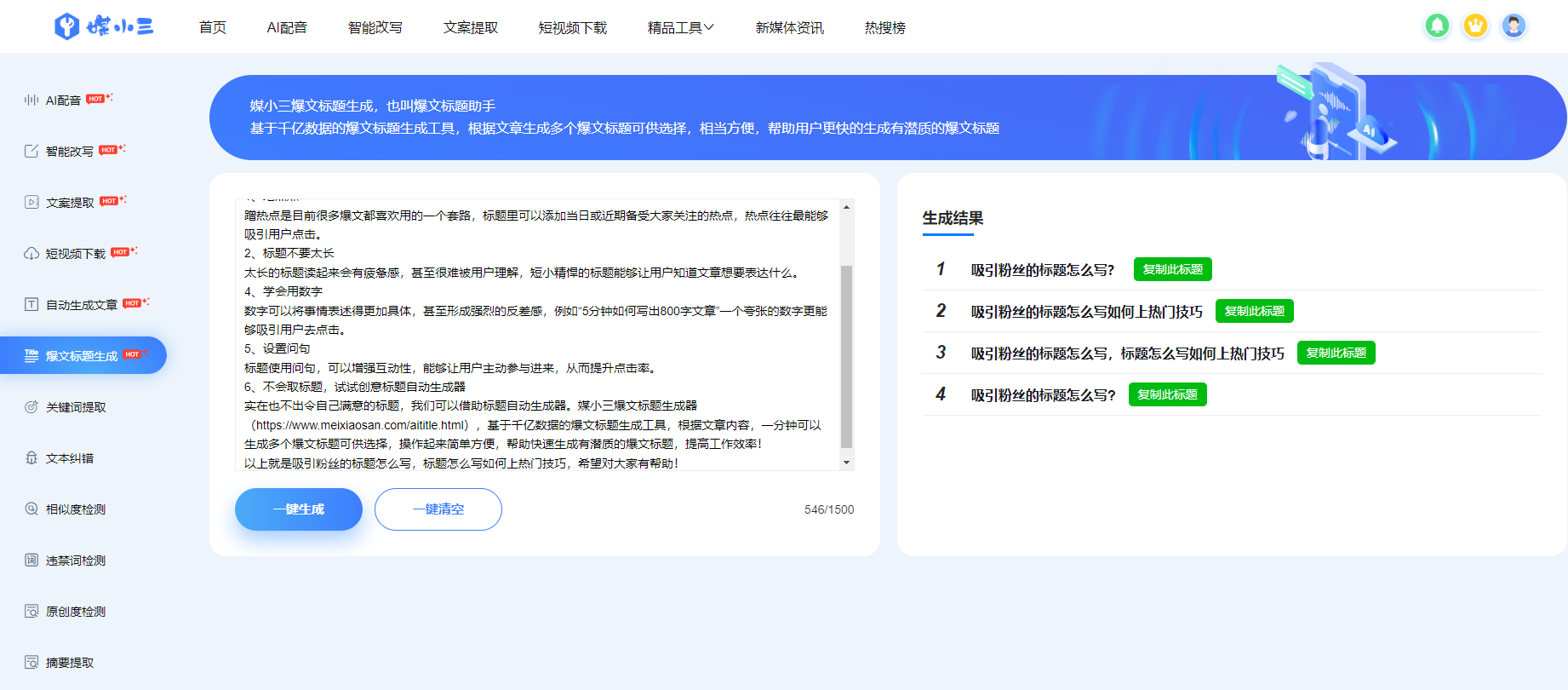Open 热搜榜 in top navigation
This screenshot has width=1568, height=690.
pos(885,27)
